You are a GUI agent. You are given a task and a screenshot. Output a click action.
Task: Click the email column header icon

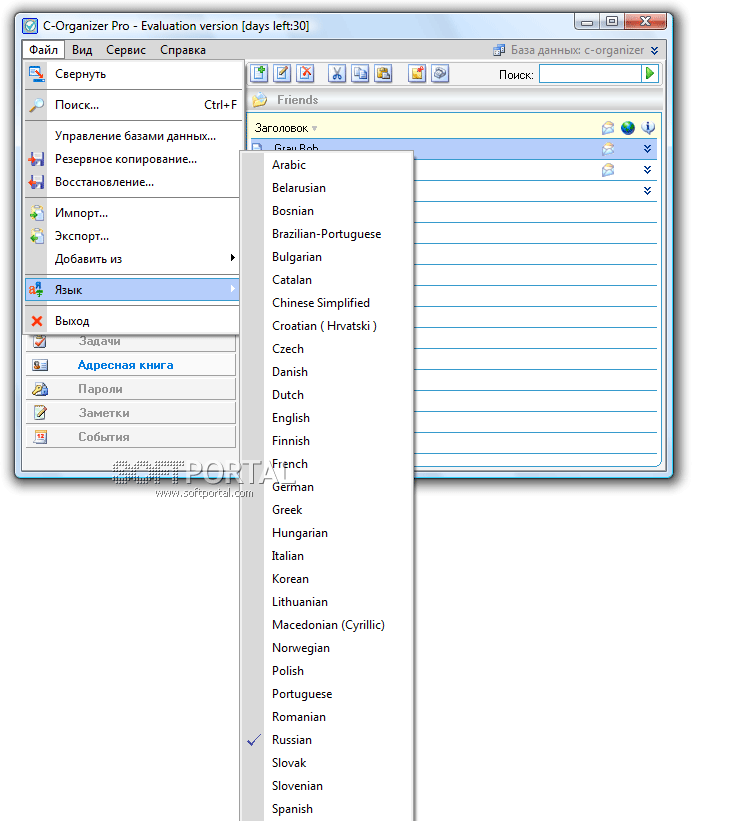[x=607, y=128]
